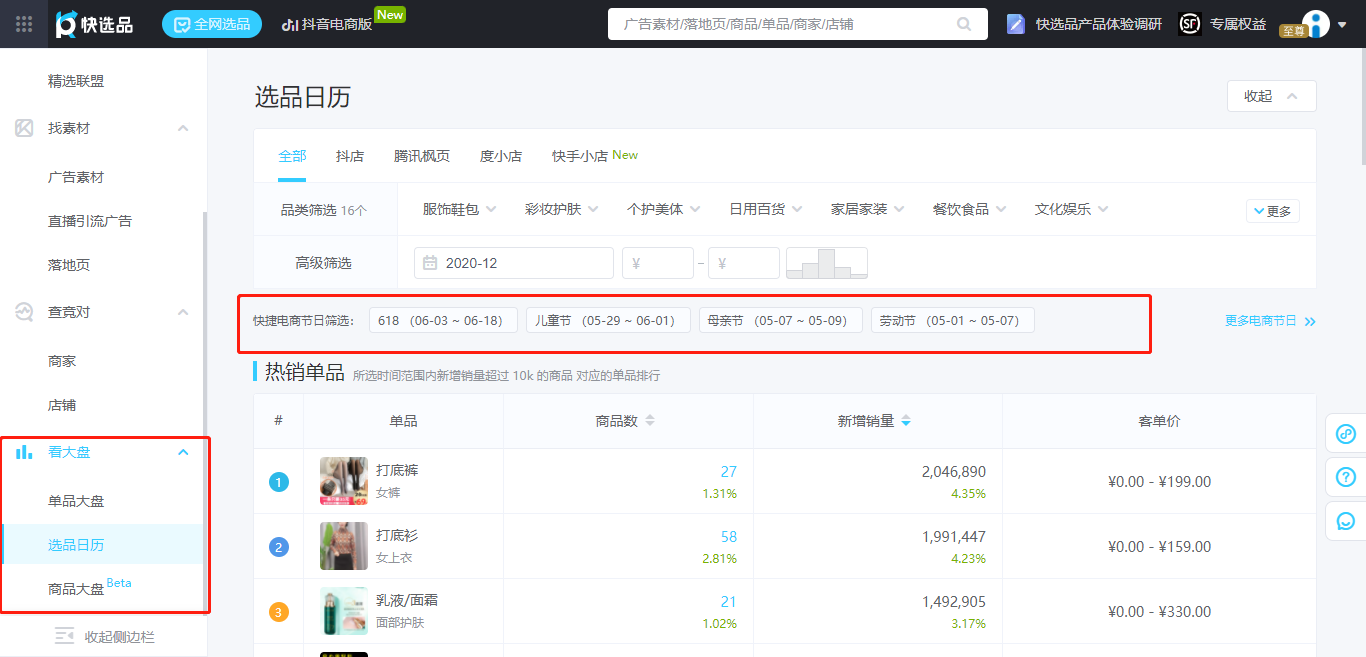Expand the 服饰鞋包 category dropdown

click(x=459, y=209)
